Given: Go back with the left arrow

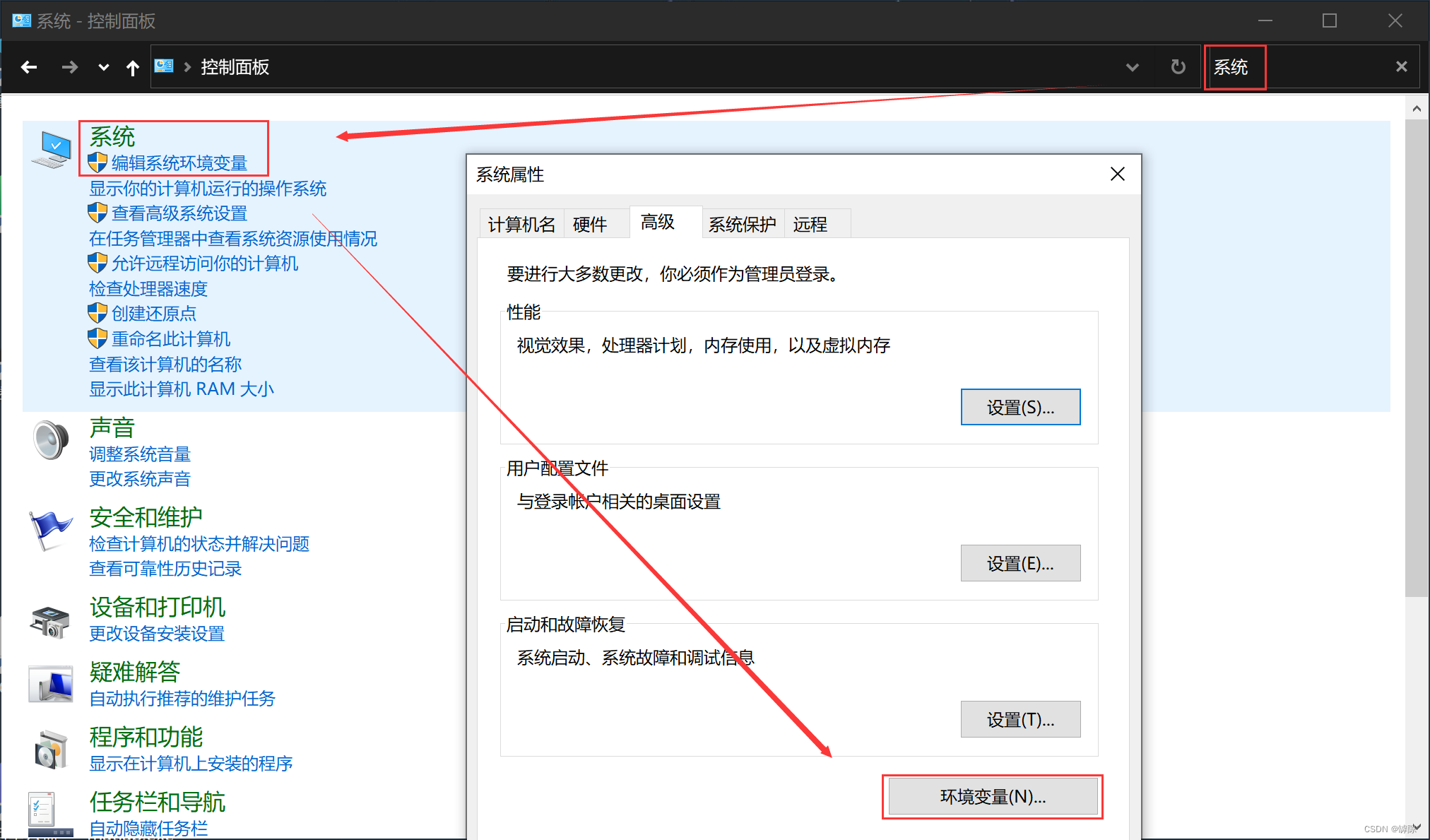Looking at the screenshot, I should coord(29,67).
